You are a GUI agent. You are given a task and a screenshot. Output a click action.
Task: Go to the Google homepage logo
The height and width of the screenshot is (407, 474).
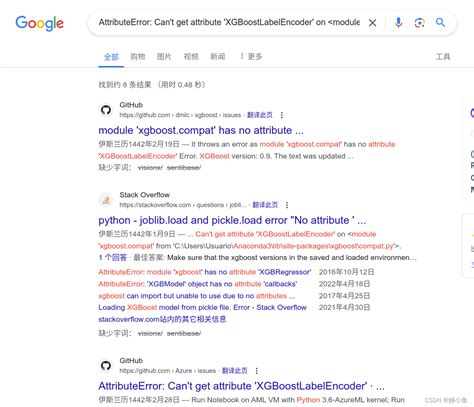click(39, 23)
